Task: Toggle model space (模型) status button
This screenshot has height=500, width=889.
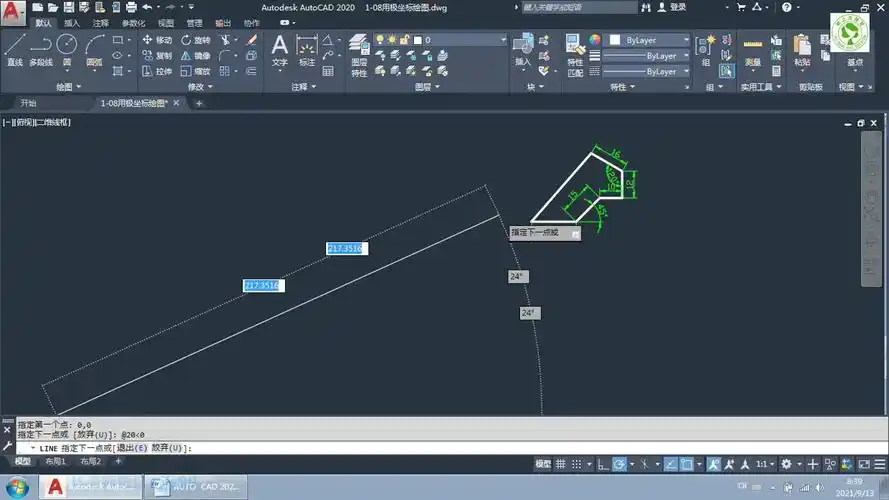Action: click(x=542, y=464)
